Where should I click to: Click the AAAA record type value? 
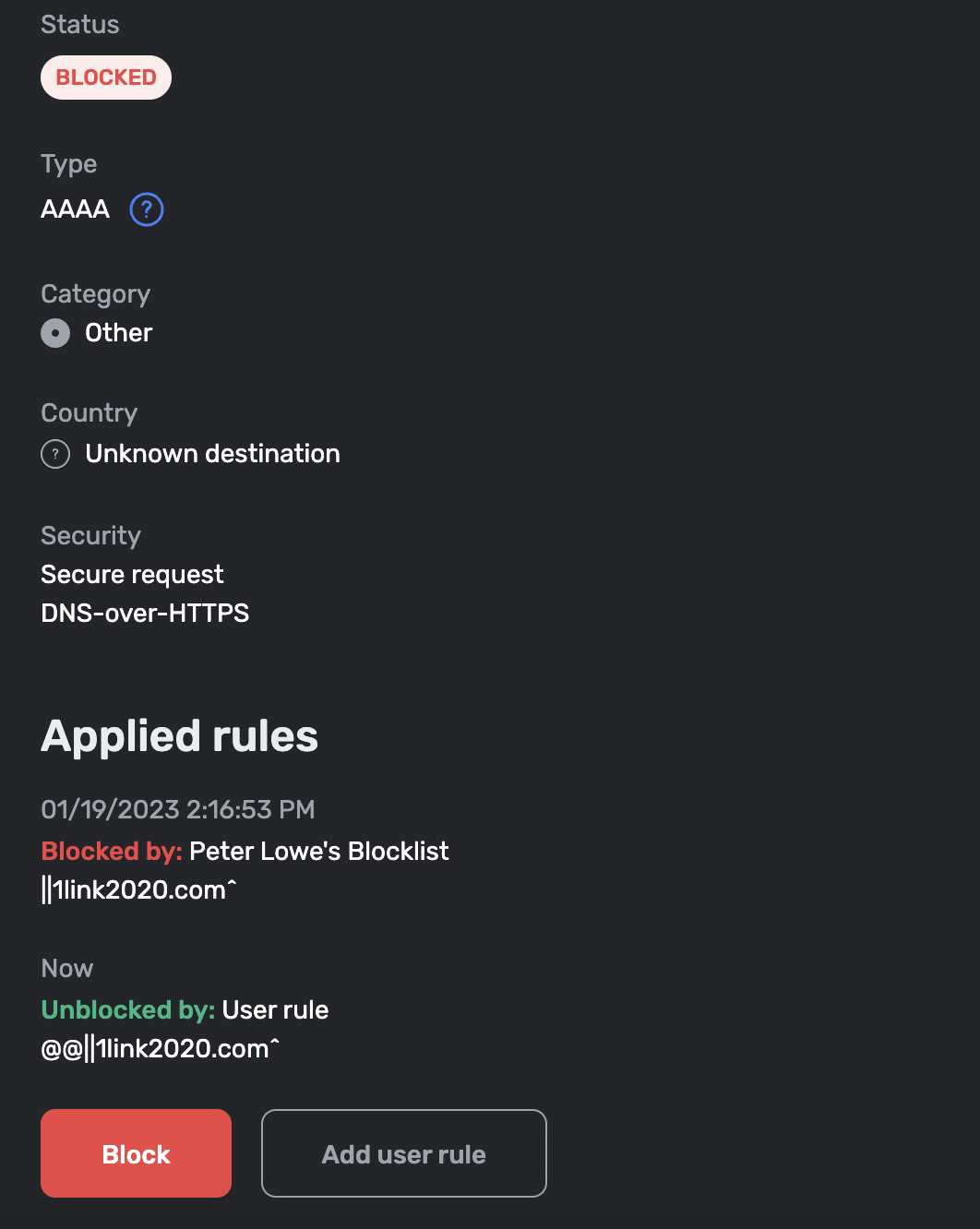(x=76, y=209)
